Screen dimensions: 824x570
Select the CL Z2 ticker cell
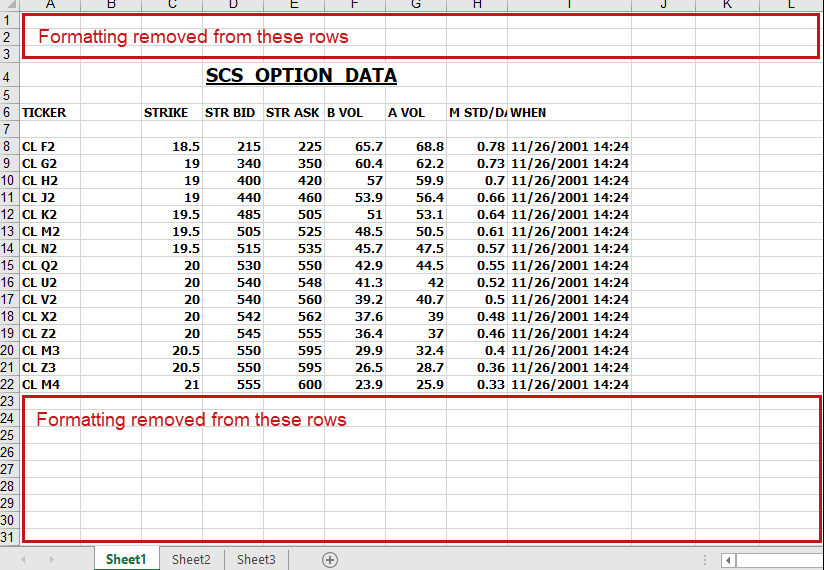point(50,334)
